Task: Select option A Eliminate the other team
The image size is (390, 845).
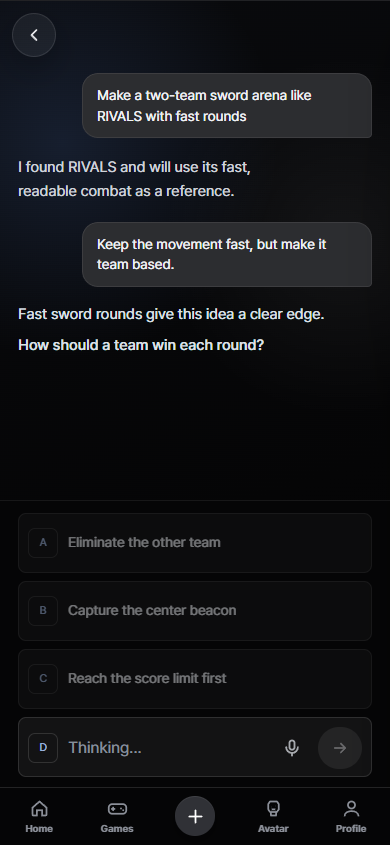Action: (x=195, y=543)
